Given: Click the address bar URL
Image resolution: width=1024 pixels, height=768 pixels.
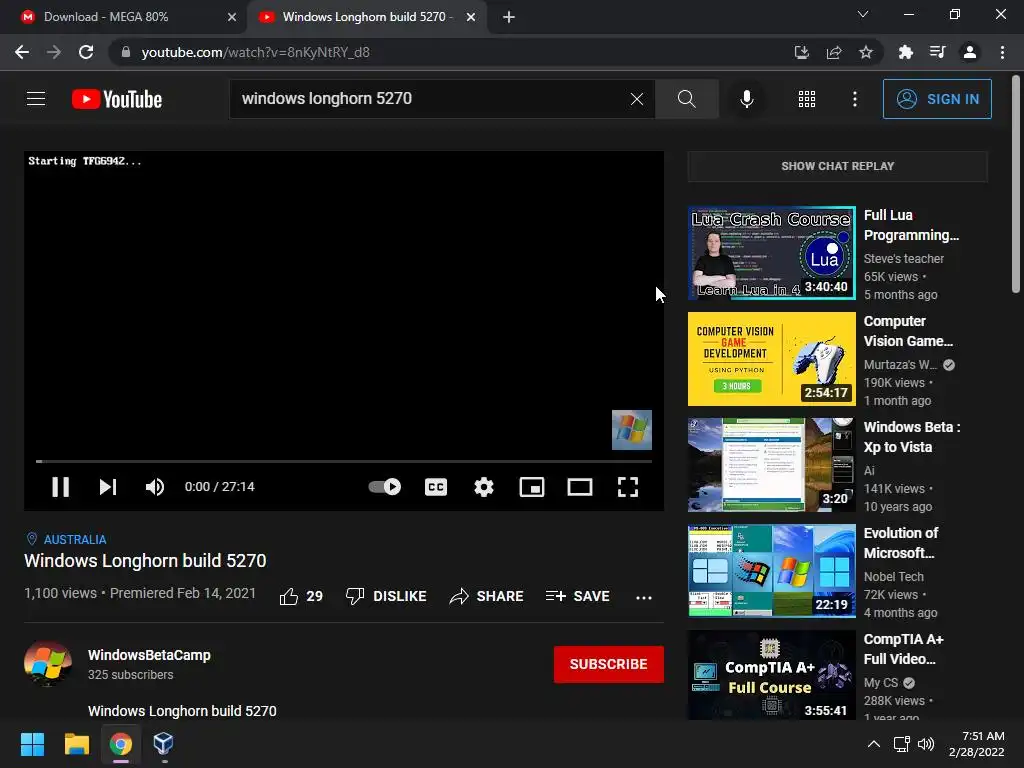Looking at the screenshot, I should pos(255,52).
